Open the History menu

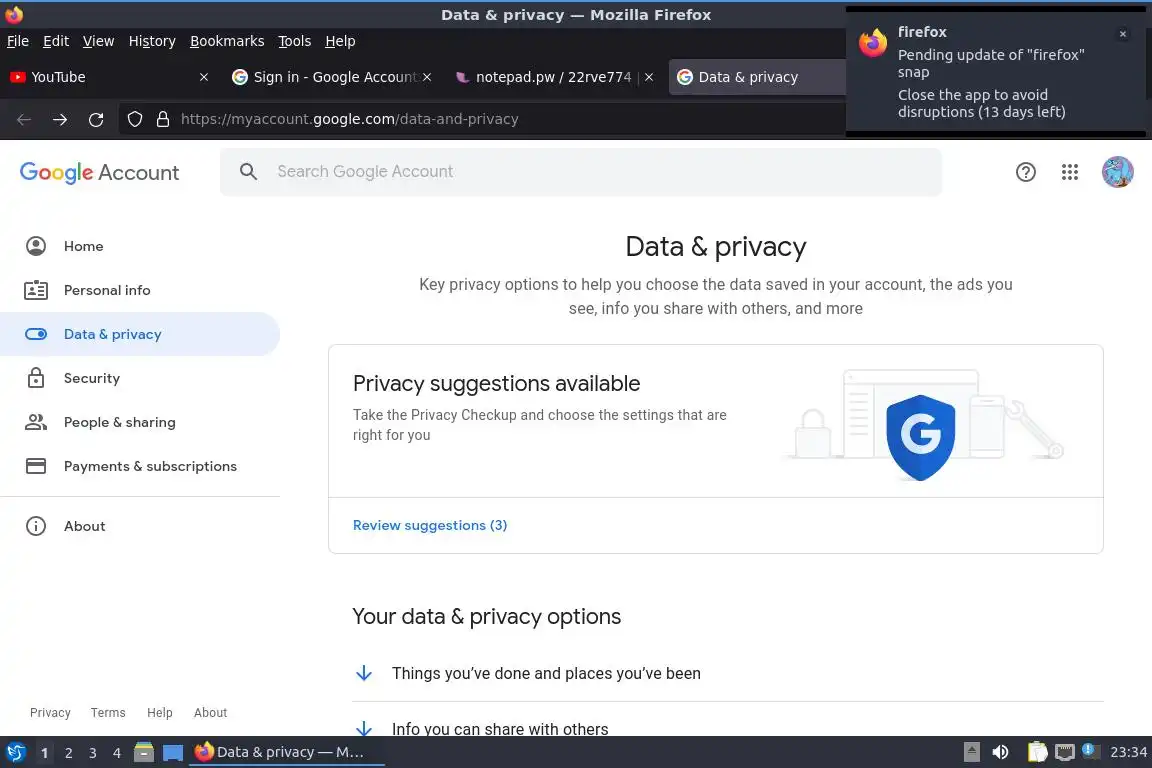(x=152, y=41)
